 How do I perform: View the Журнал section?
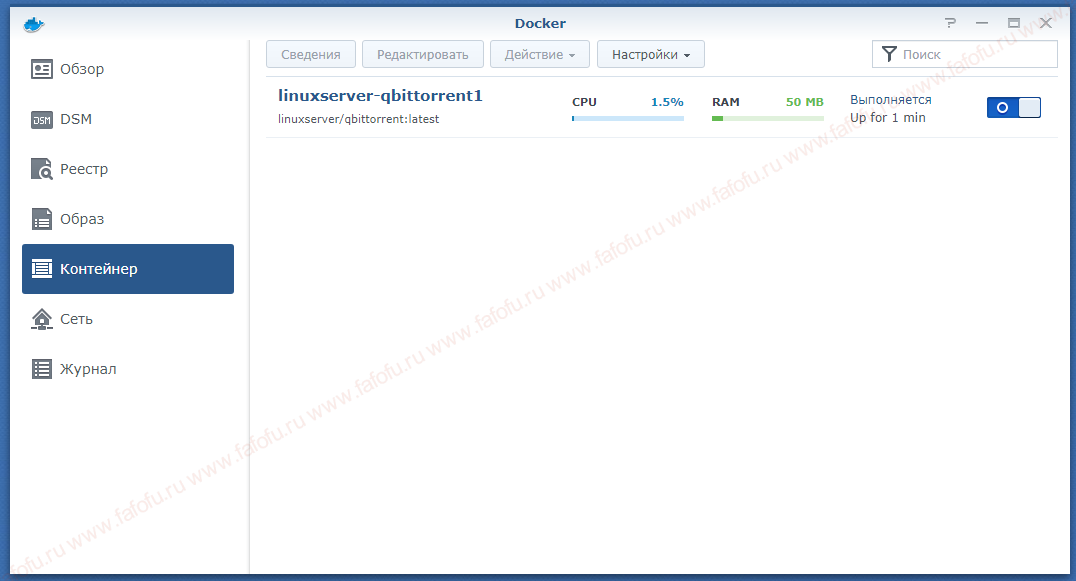point(128,369)
